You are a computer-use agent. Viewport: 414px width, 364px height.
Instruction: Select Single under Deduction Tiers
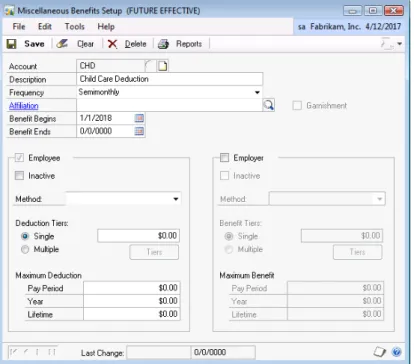click(x=25, y=236)
